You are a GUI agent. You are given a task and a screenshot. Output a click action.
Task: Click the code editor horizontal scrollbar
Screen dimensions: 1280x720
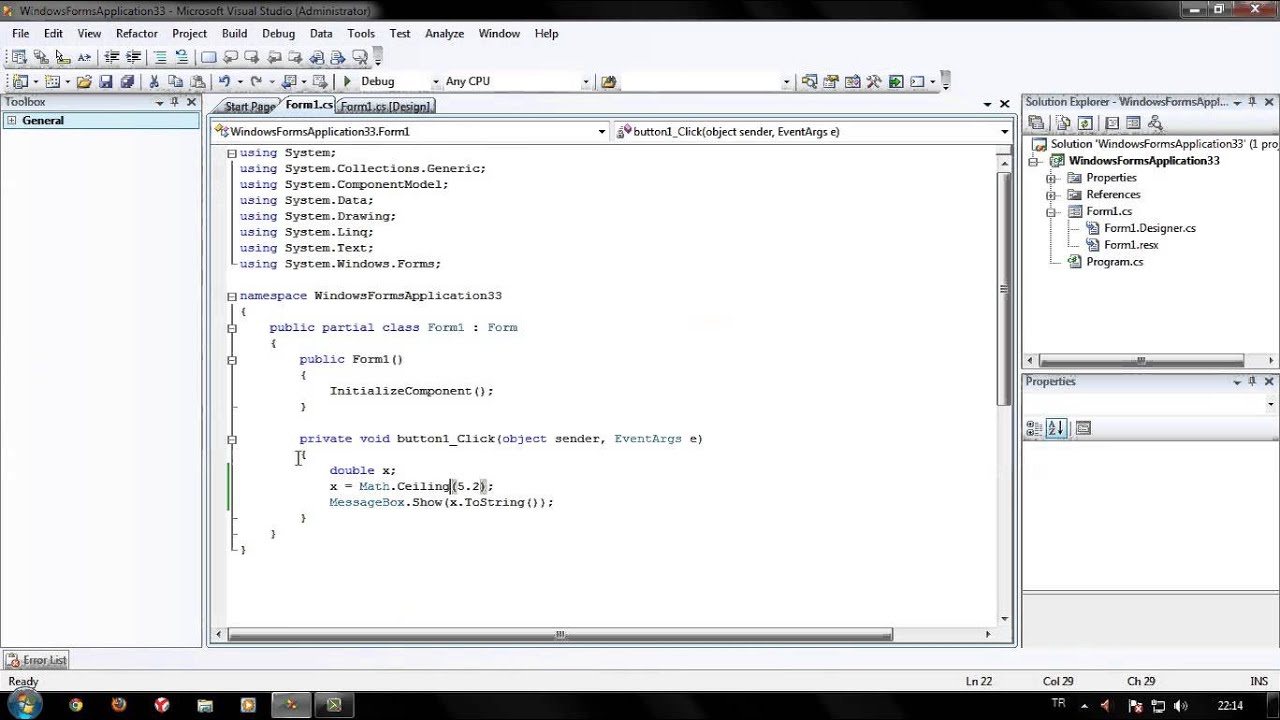point(560,634)
